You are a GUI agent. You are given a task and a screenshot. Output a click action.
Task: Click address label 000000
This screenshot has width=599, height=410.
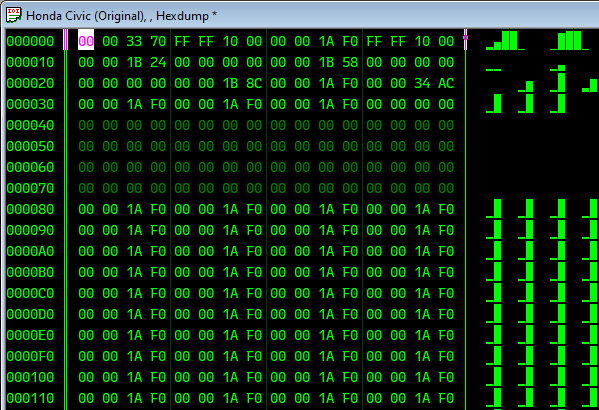pyautogui.click(x=30, y=41)
